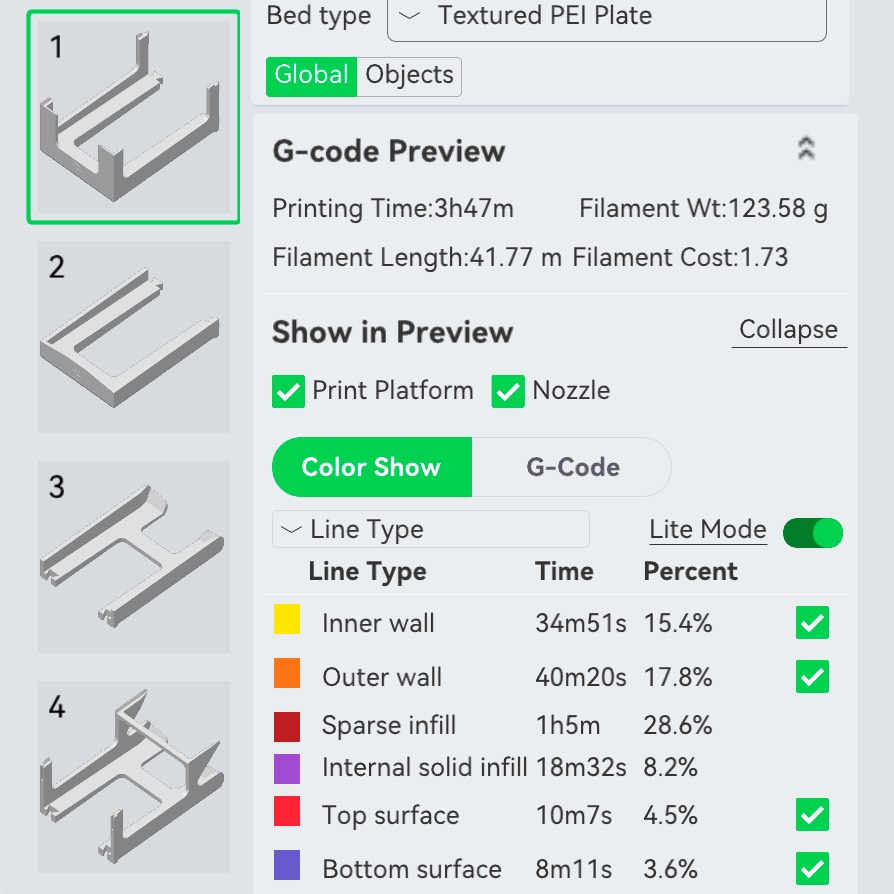Click the Collapse link
The image size is (894, 894).
[789, 330]
